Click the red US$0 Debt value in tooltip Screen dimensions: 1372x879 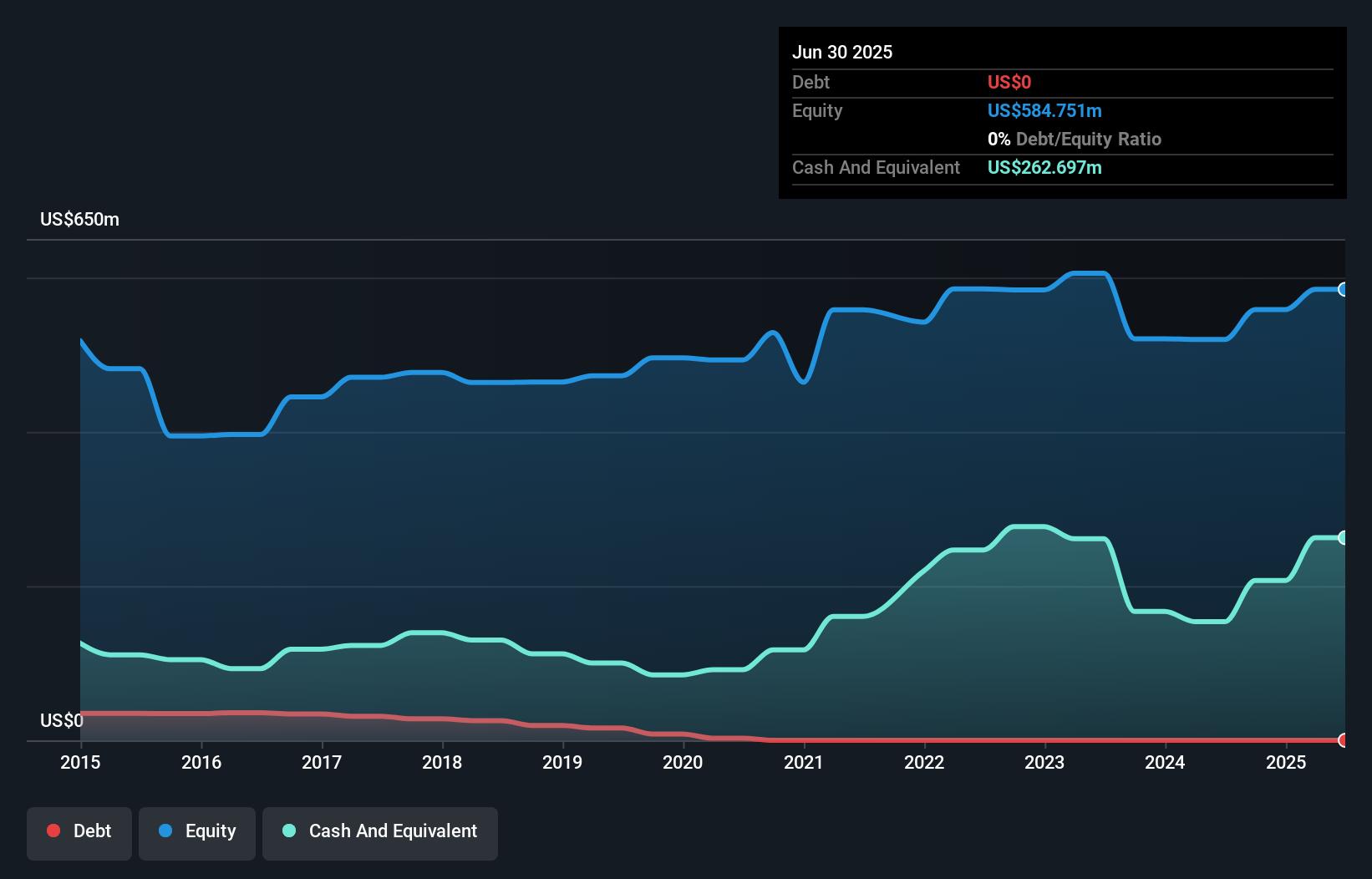[x=1009, y=82]
